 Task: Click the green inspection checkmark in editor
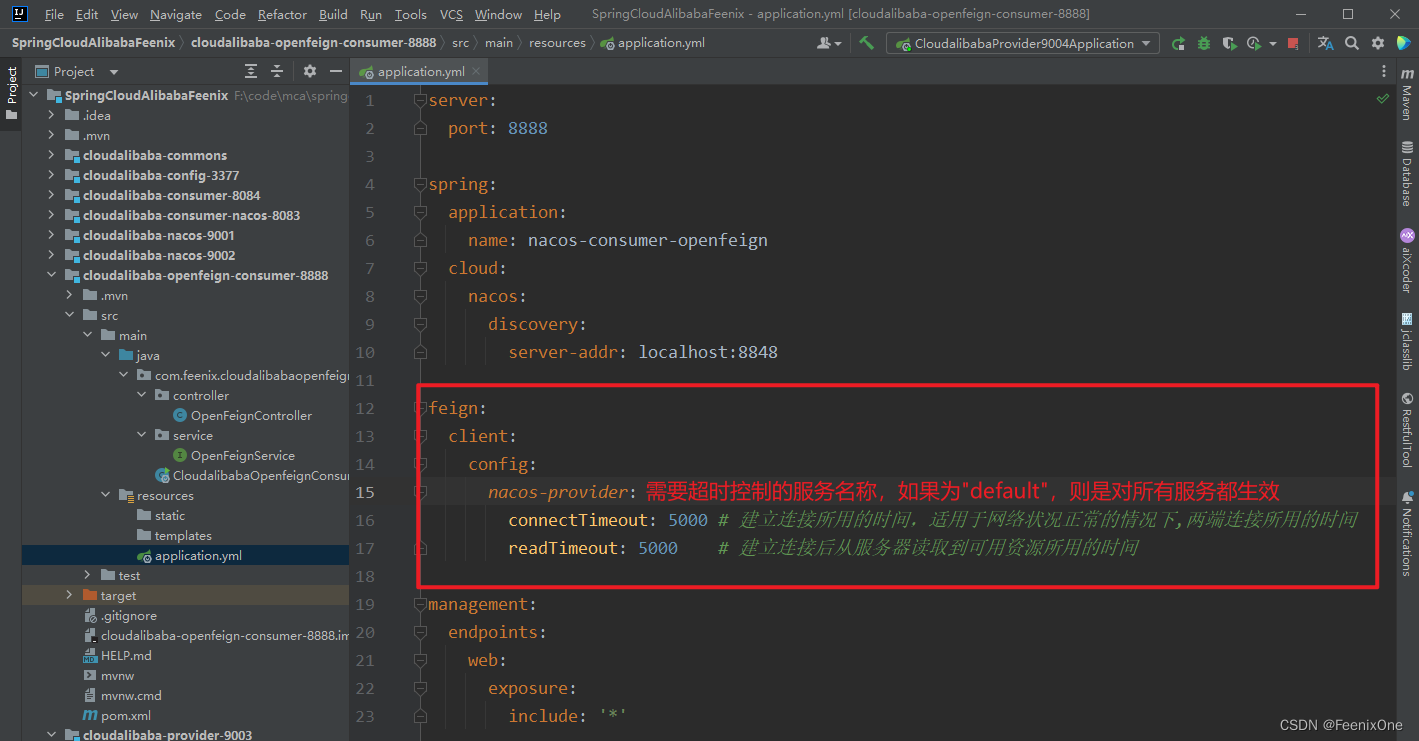[x=1382, y=99]
